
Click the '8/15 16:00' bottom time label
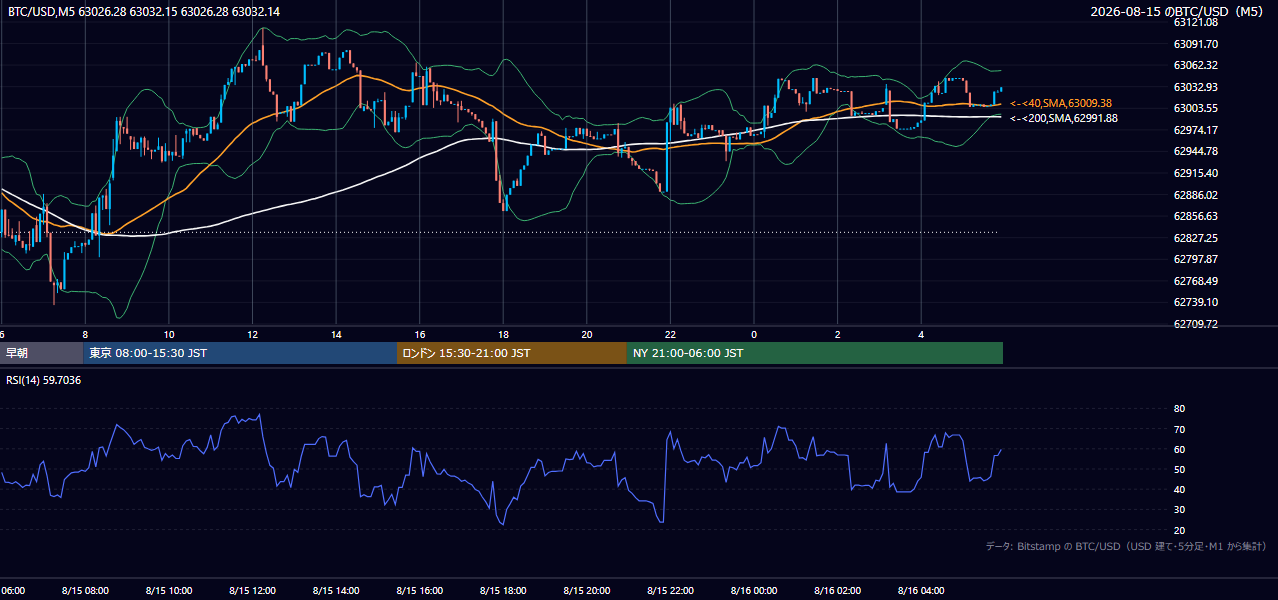420,590
